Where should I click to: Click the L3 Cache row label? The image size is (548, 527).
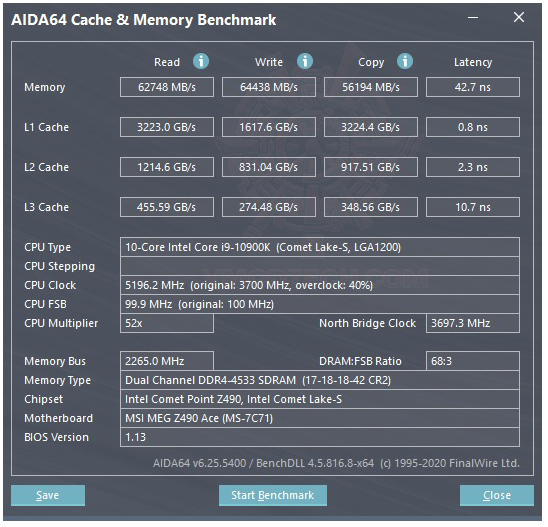[x=46, y=208]
